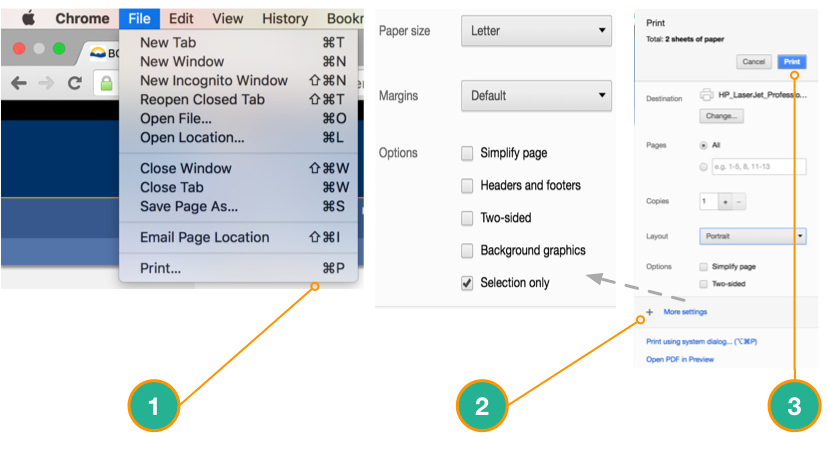Viewport: 827px width, 450px height.
Task: Click the Apple menu icon
Action: (x=27, y=18)
